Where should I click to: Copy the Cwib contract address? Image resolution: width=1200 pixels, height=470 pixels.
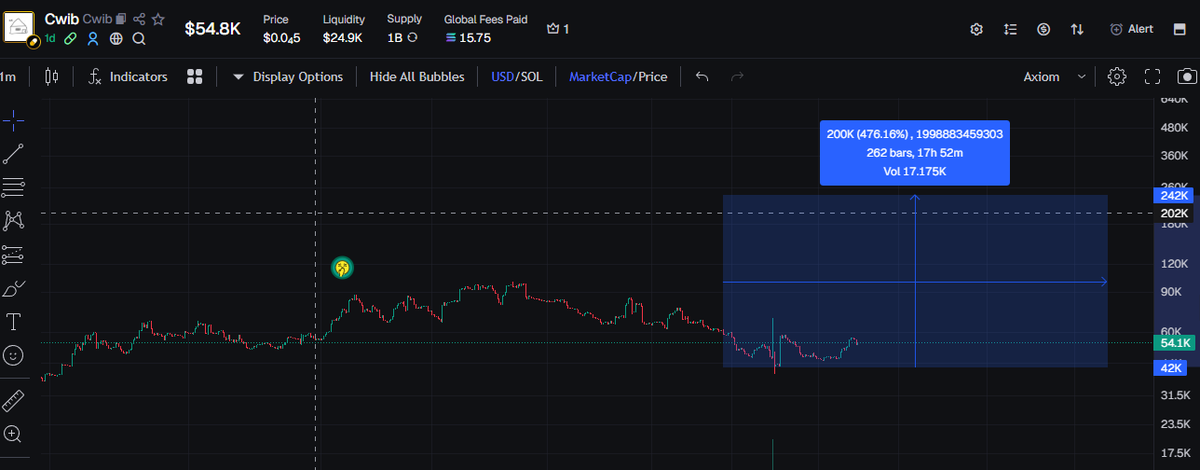click(121, 19)
